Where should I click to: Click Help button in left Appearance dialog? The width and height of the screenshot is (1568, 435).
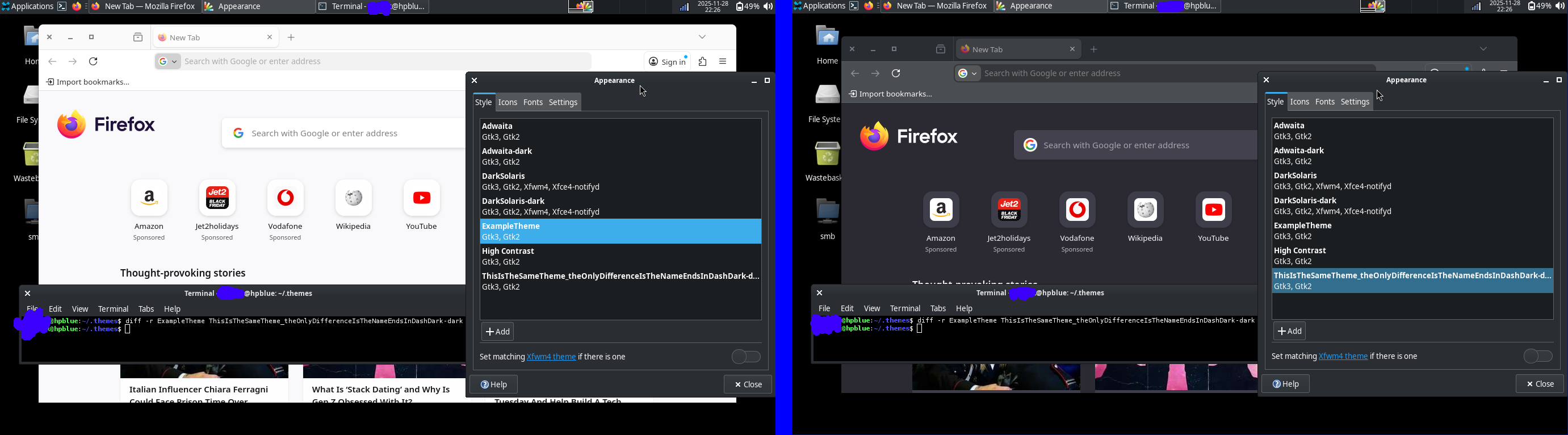[x=494, y=385]
